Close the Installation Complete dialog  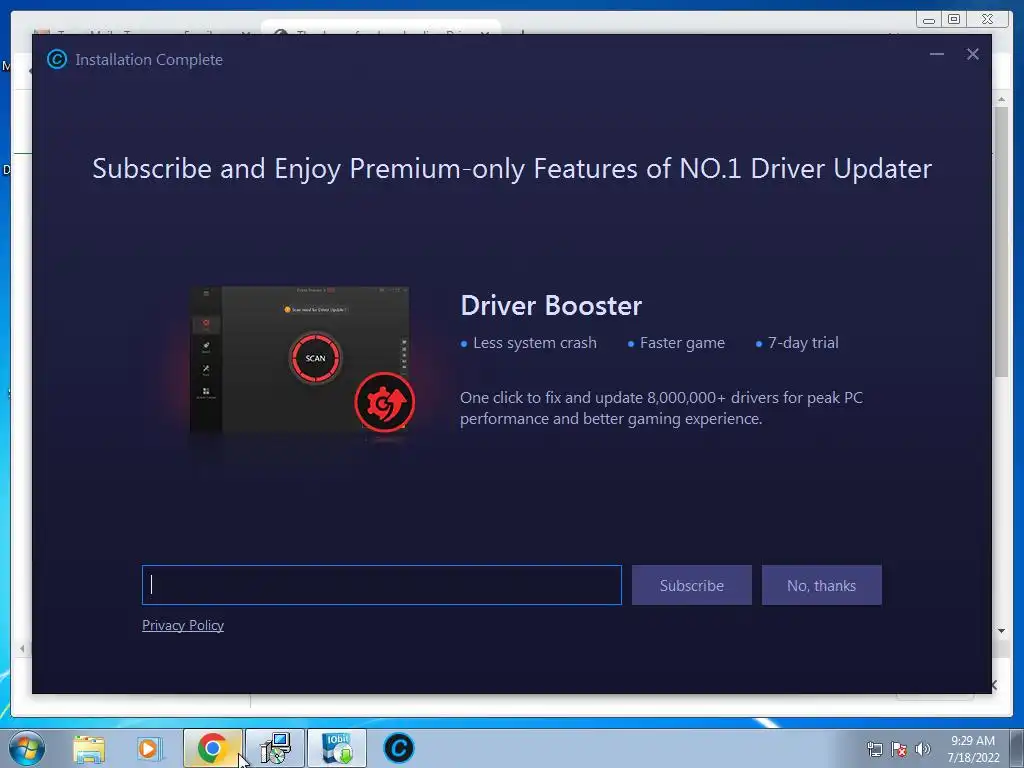[x=972, y=54]
